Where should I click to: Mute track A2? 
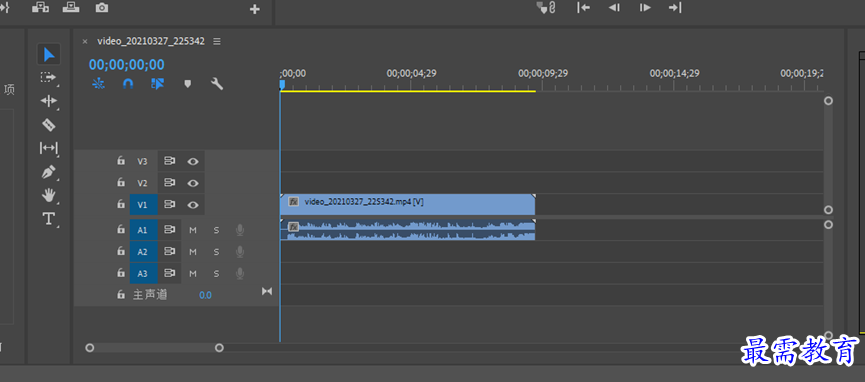click(193, 252)
